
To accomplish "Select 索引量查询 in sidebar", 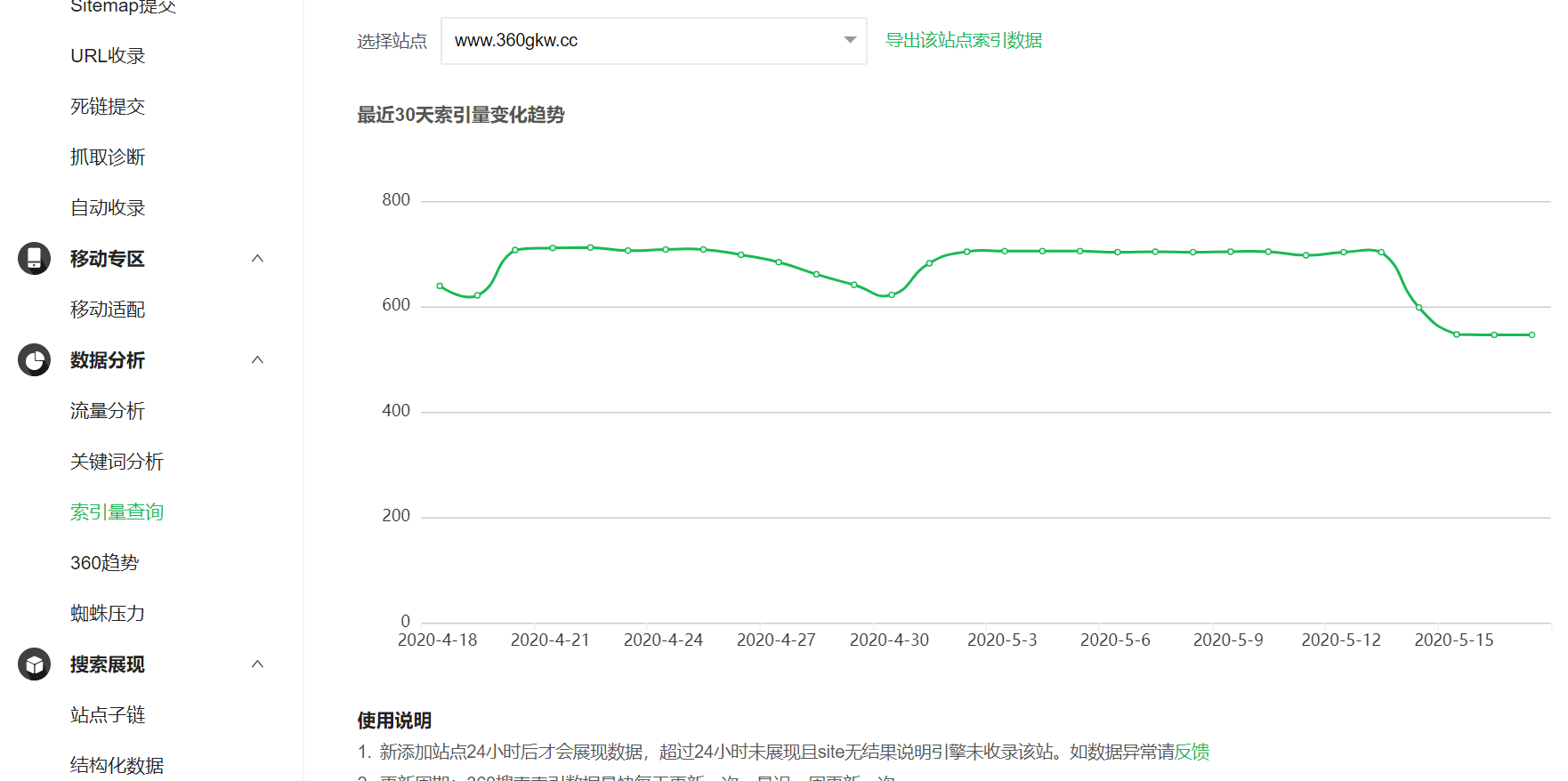I will pos(117,512).
